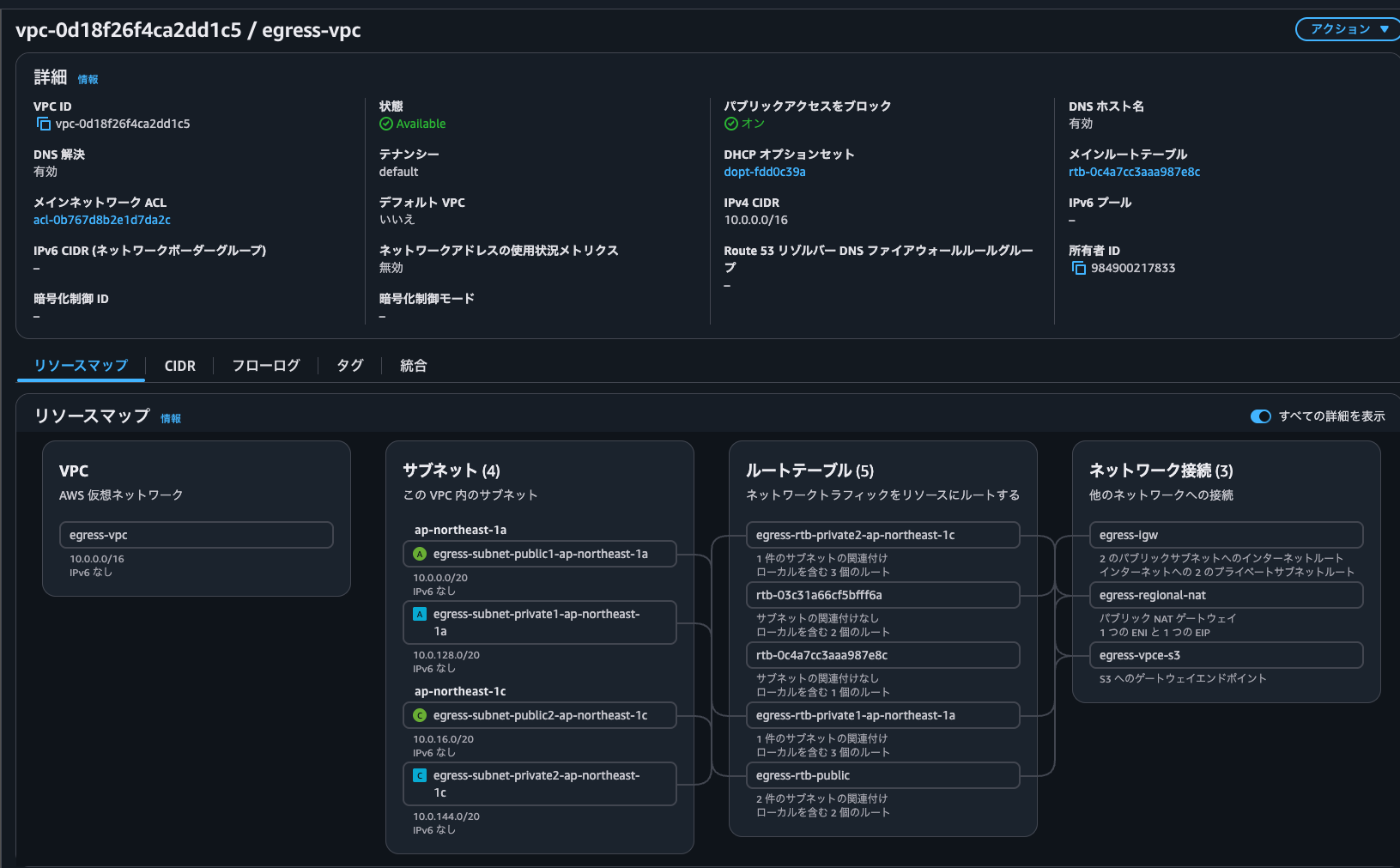This screenshot has height=868, width=1400.
Task: Click the blue C icon on private2 subnet
Action: click(x=420, y=775)
